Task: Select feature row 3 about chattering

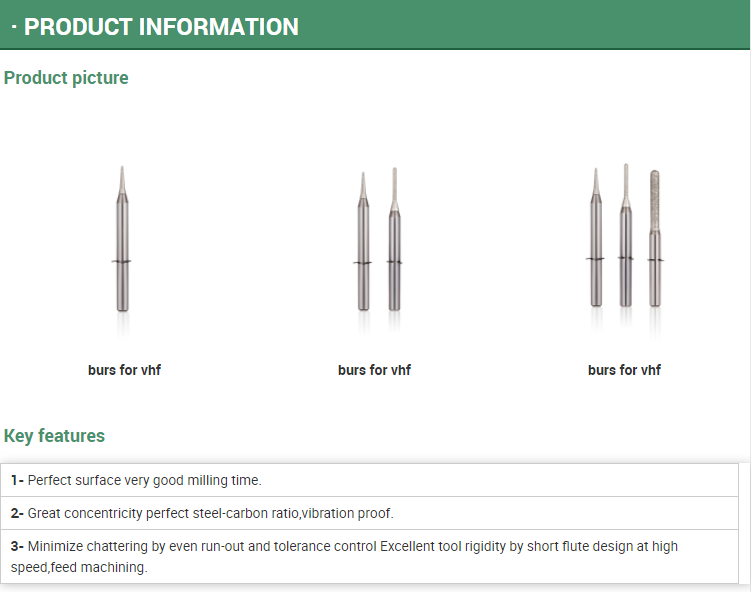Action: click(x=369, y=557)
